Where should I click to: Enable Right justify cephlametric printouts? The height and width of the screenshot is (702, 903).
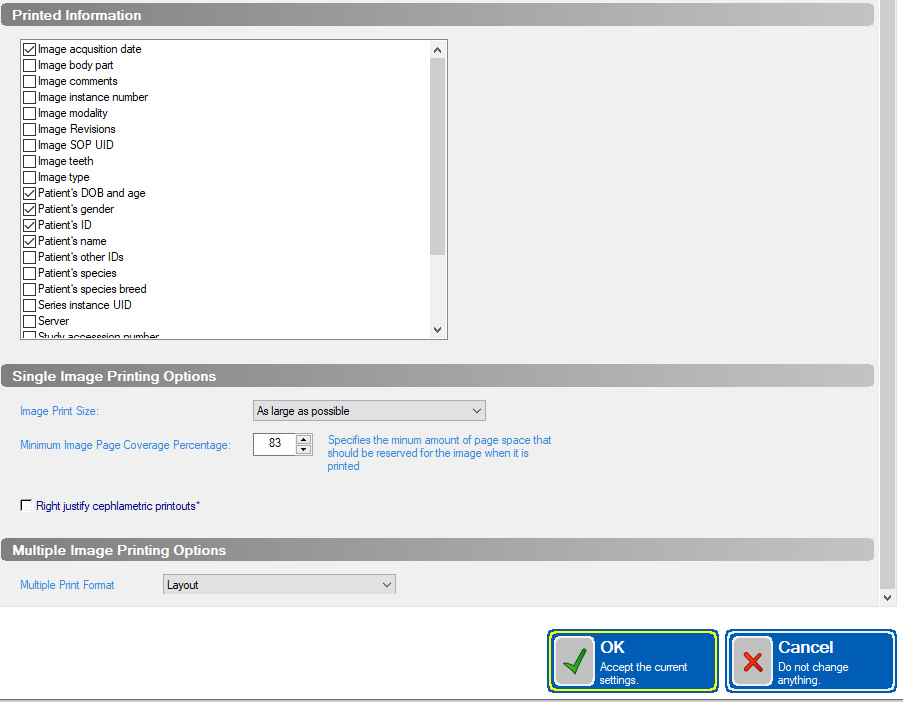pos(26,506)
